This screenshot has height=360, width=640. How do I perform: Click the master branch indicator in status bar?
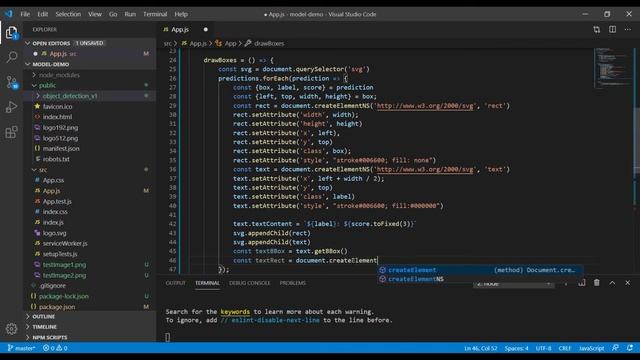click(21, 348)
